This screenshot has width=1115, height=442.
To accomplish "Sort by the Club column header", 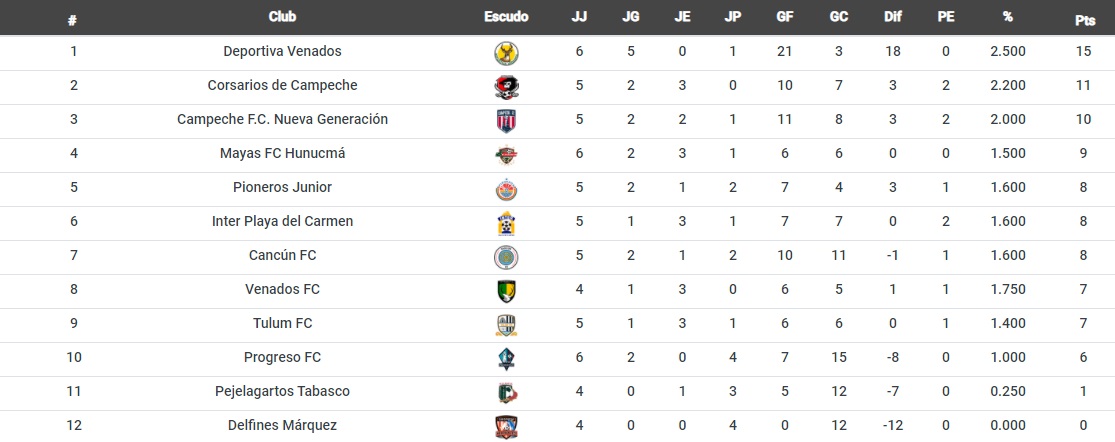I will pyautogui.click(x=283, y=17).
